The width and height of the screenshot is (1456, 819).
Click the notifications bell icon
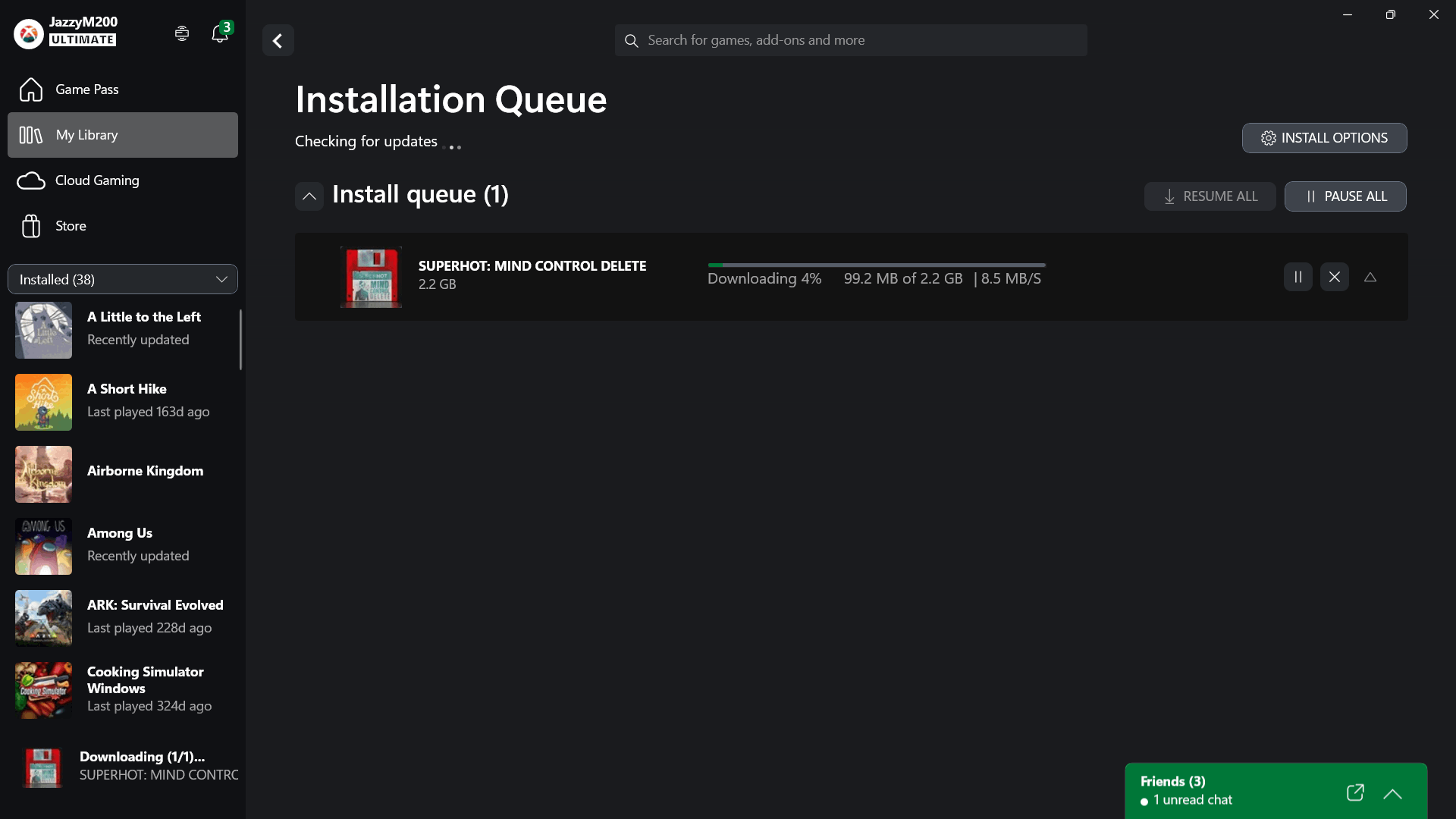tap(220, 33)
